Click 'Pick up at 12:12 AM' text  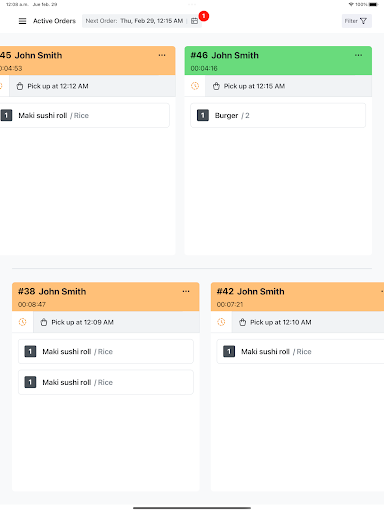point(58,86)
